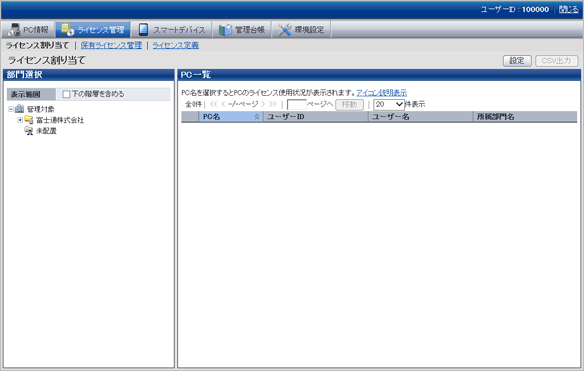Screen dimensions: 584x371
Task: Click the PC情報 computer icon
Action: coord(14,29)
